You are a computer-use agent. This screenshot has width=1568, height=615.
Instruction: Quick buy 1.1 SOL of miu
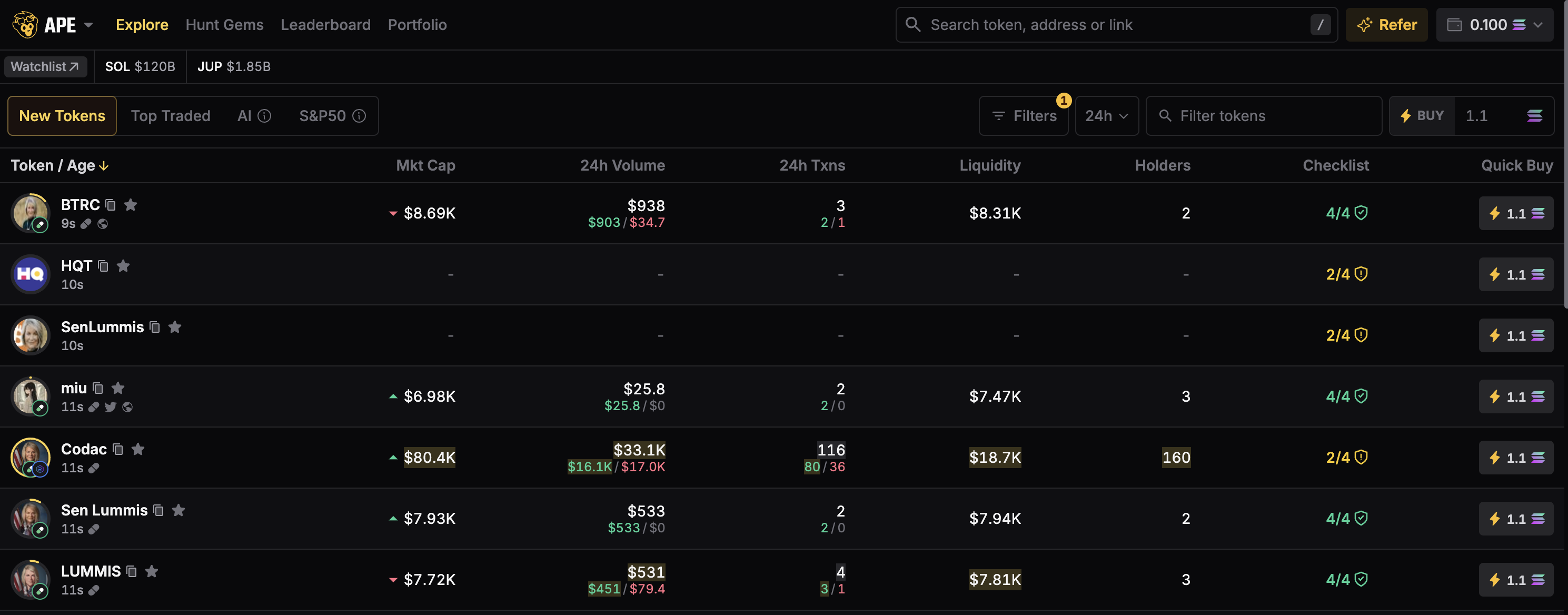tap(1516, 396)
